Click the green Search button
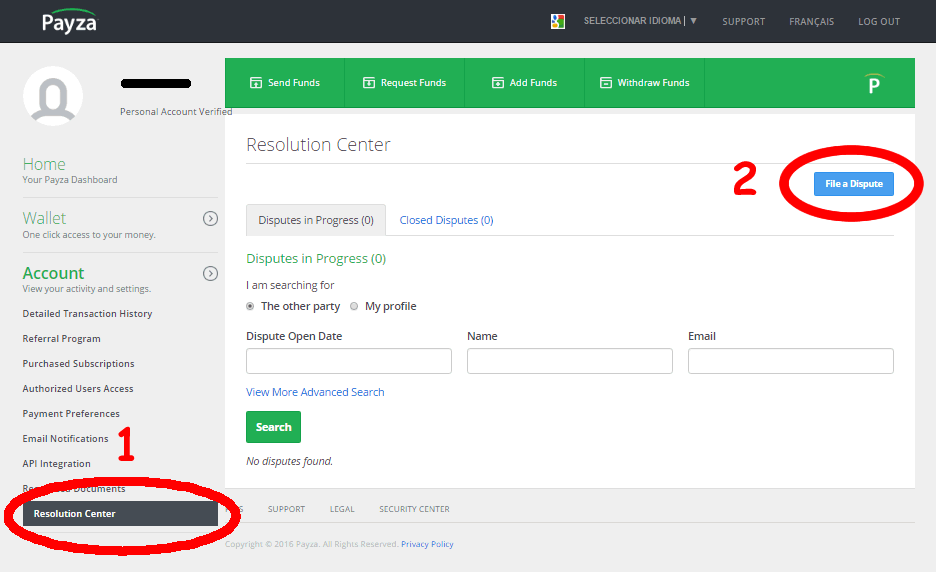This screenshot has height=572, width=936. tap(273, 427)
